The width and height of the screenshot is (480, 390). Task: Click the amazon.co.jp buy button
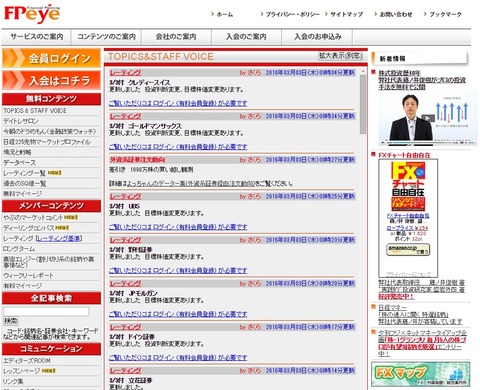(x=408, y=249)
